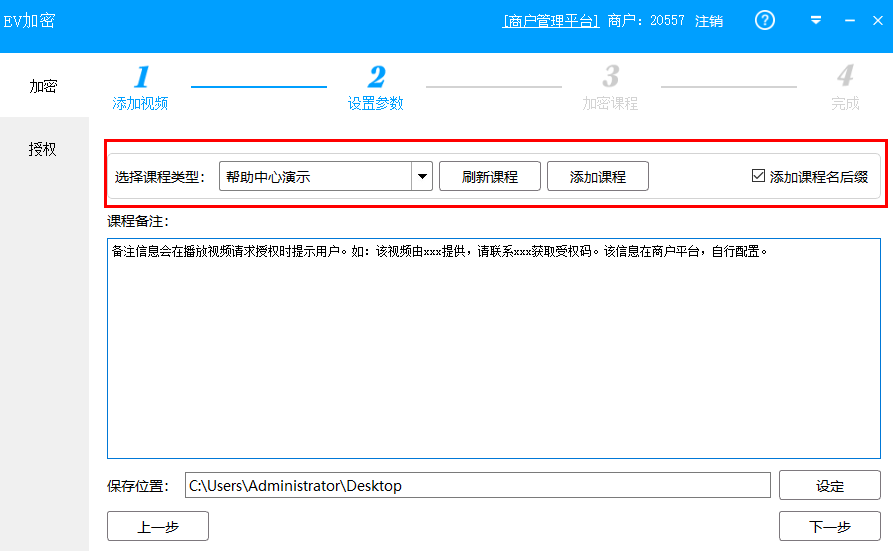Switch to the 授权 sidebar tab
Image resolution: width=893 pixels, height=551 pixels.
click(x=43, y=149)
